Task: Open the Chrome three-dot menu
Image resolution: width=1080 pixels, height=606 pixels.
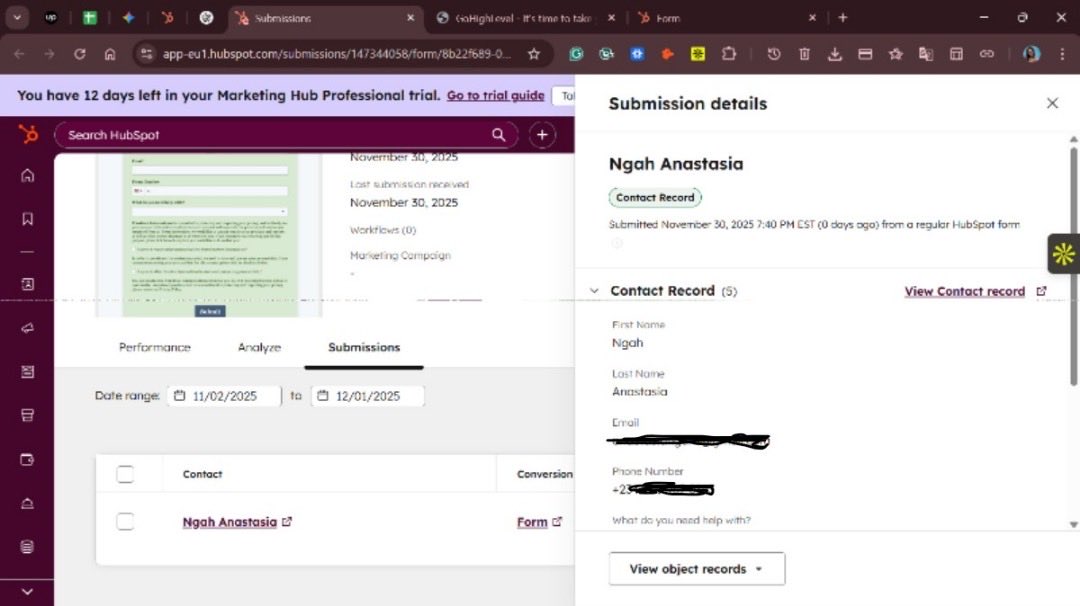Action: pyautogui.click(x=1061, y=54)
